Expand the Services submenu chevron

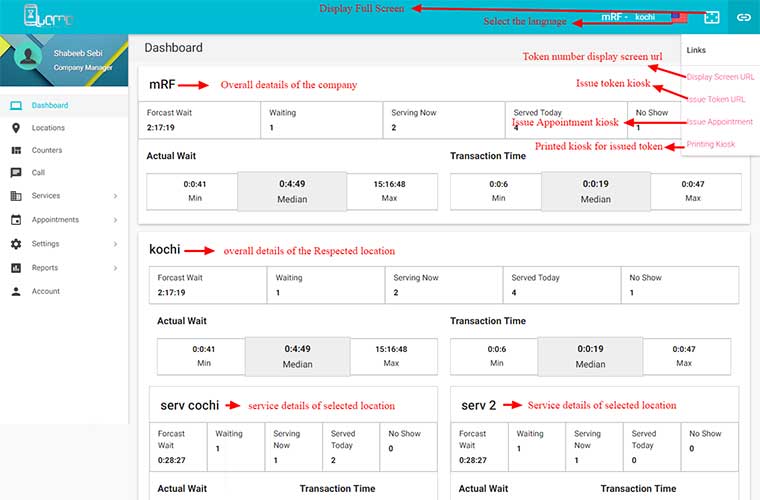(115, 196)
